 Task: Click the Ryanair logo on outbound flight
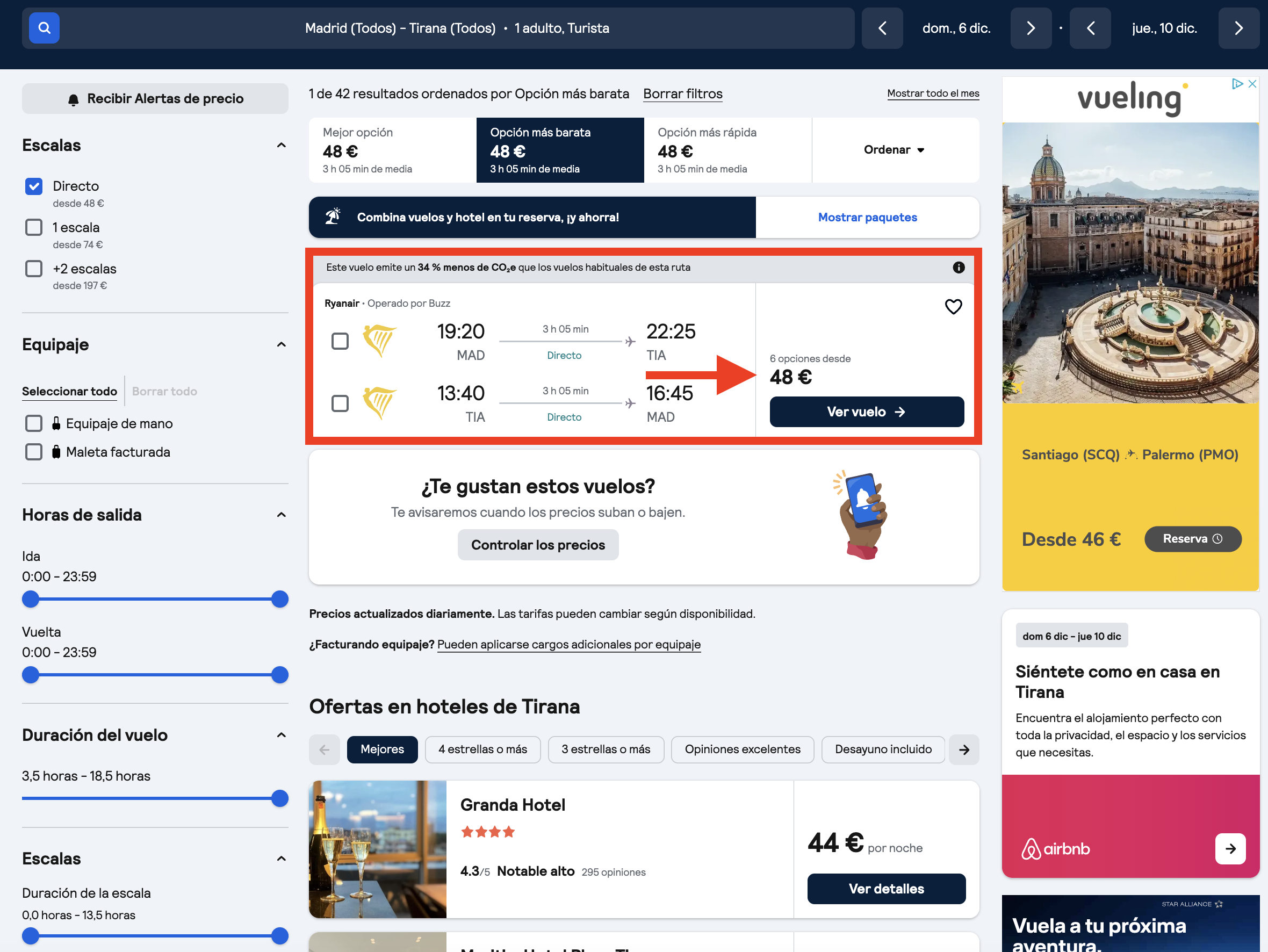tap(379, 341)
